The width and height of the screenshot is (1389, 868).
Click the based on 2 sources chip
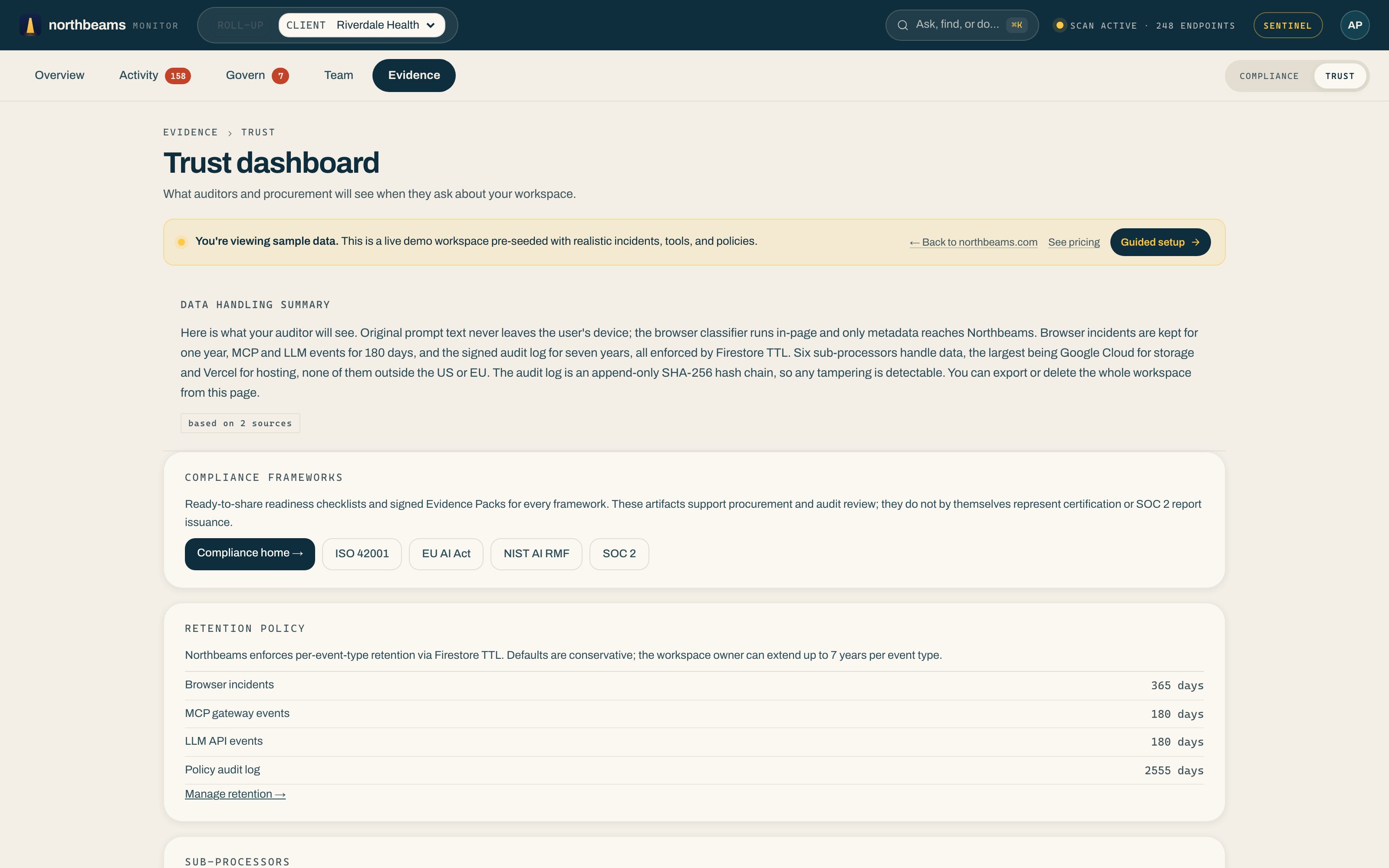pyautogui.click(x=240, y=423)
